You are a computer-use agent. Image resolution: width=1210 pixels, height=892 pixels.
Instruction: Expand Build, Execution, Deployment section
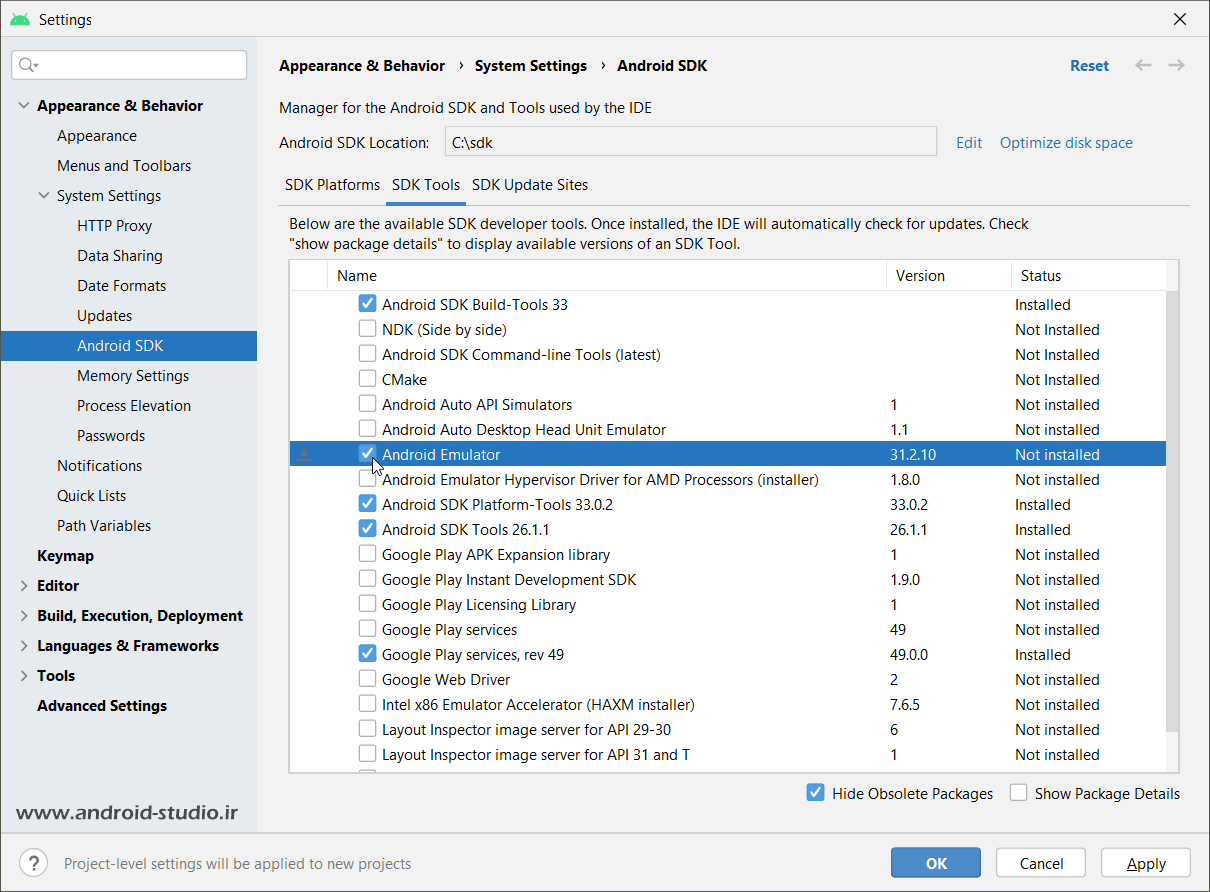(x=24, y=616)
